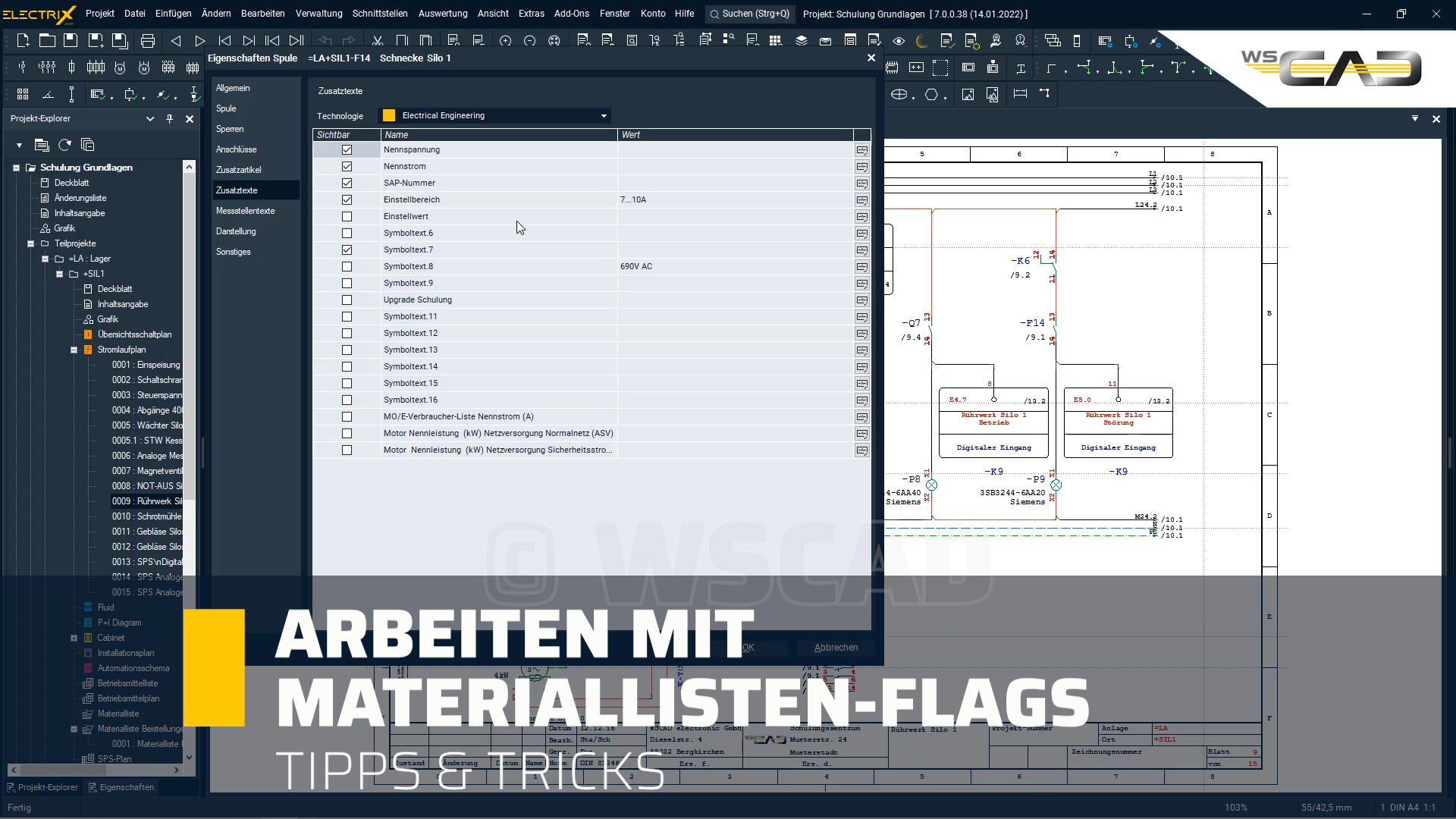Switch to the Allgemein properties tab
Screen dimensions: 1456x819
pyautogui.click(x=234, y=88)
